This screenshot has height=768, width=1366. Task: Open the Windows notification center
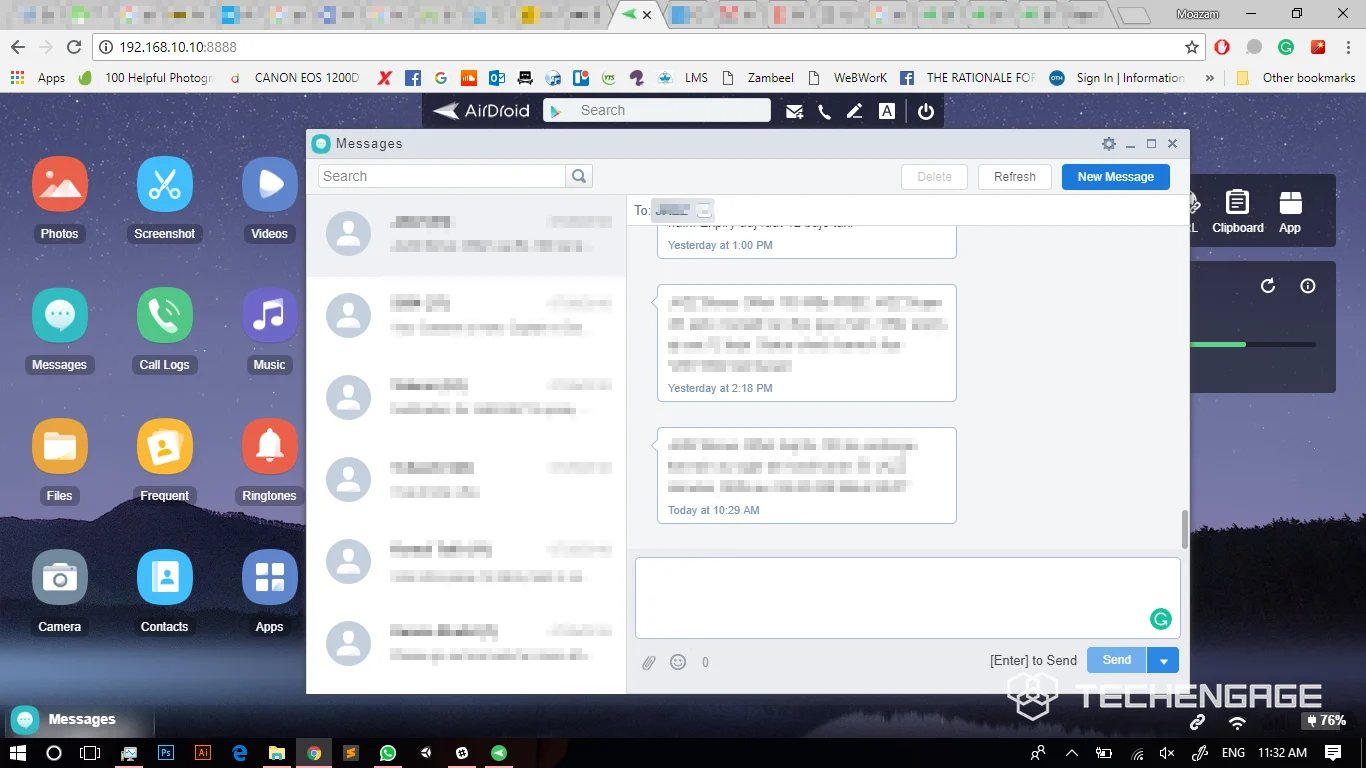[x=1333, y=753]
